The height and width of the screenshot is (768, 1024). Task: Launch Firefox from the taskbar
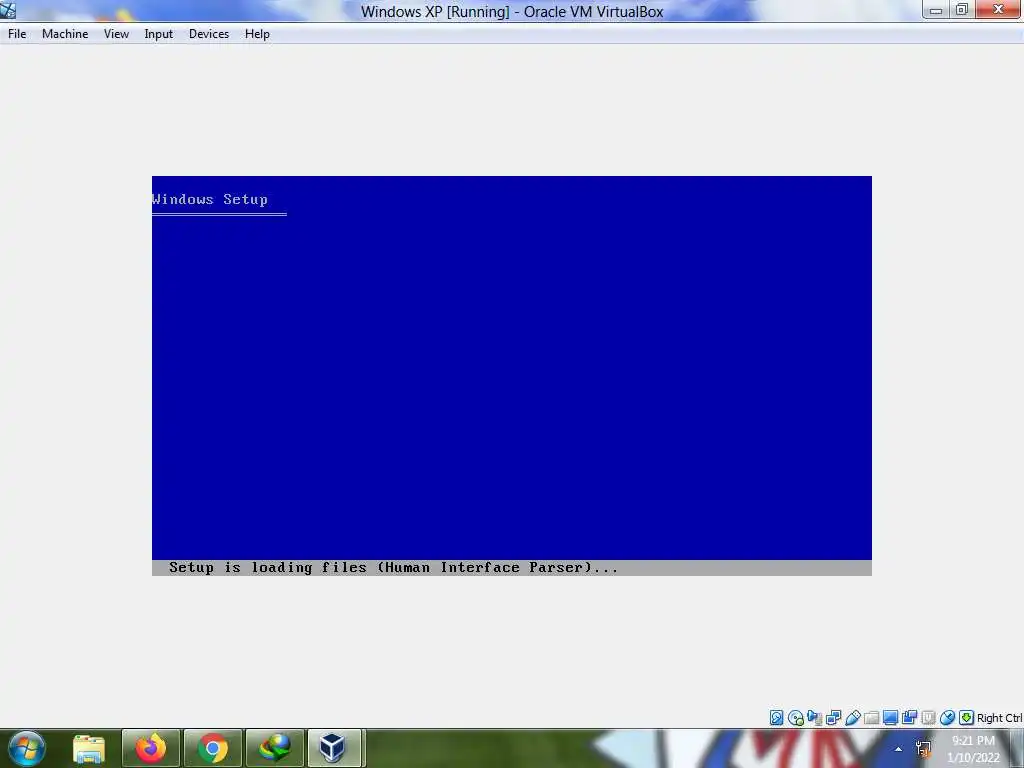click(150, 748)
